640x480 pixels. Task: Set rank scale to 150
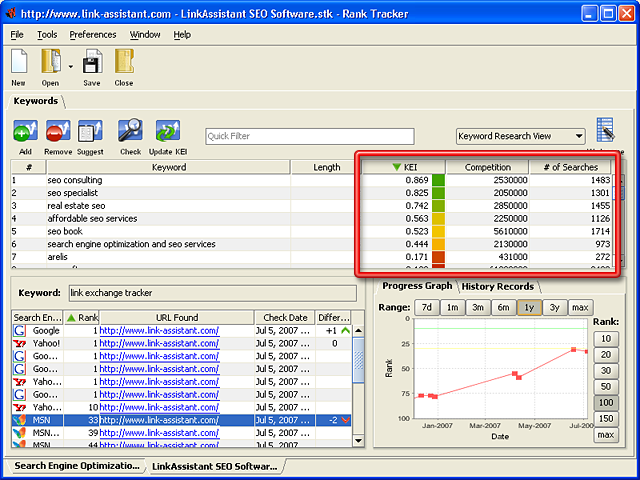[x=606, y=419]
